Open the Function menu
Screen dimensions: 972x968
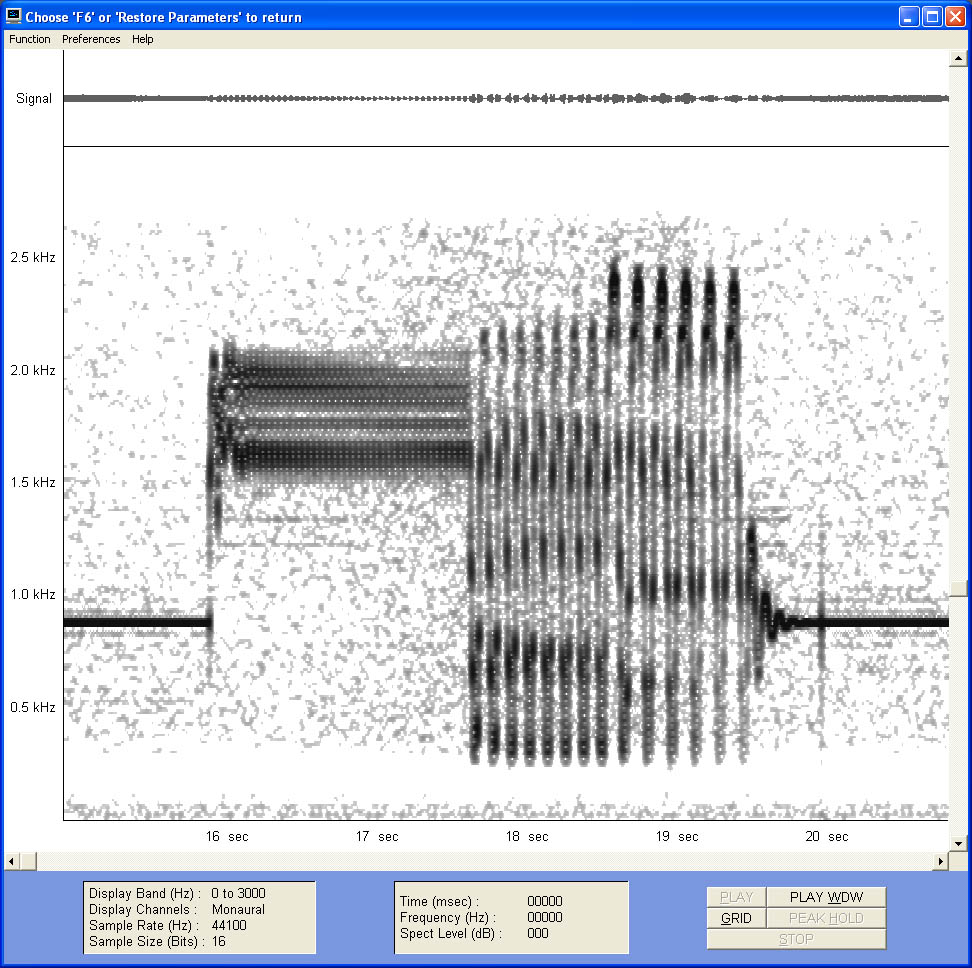point(30,39)
